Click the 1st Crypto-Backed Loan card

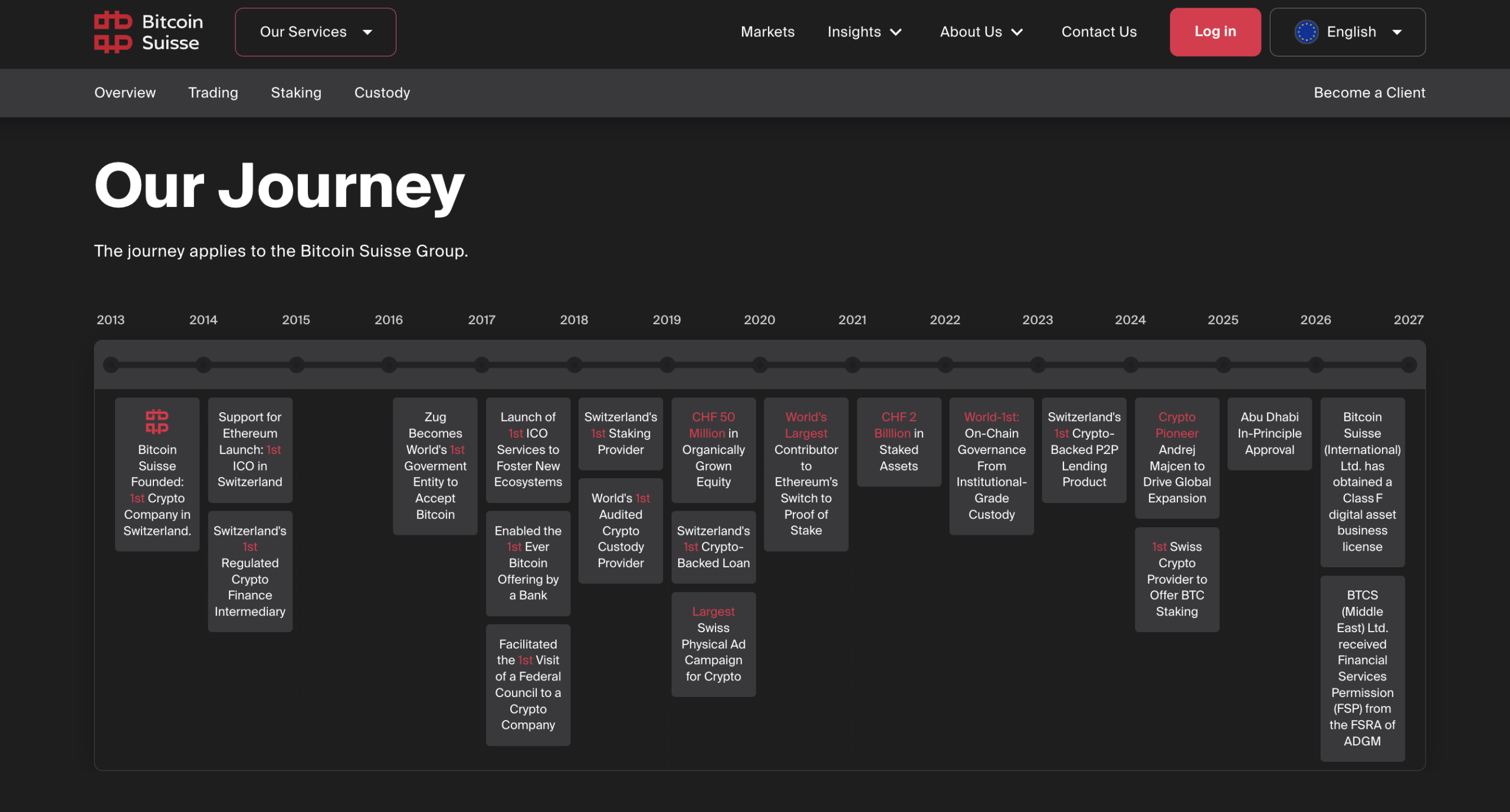(x=714, y=547)
